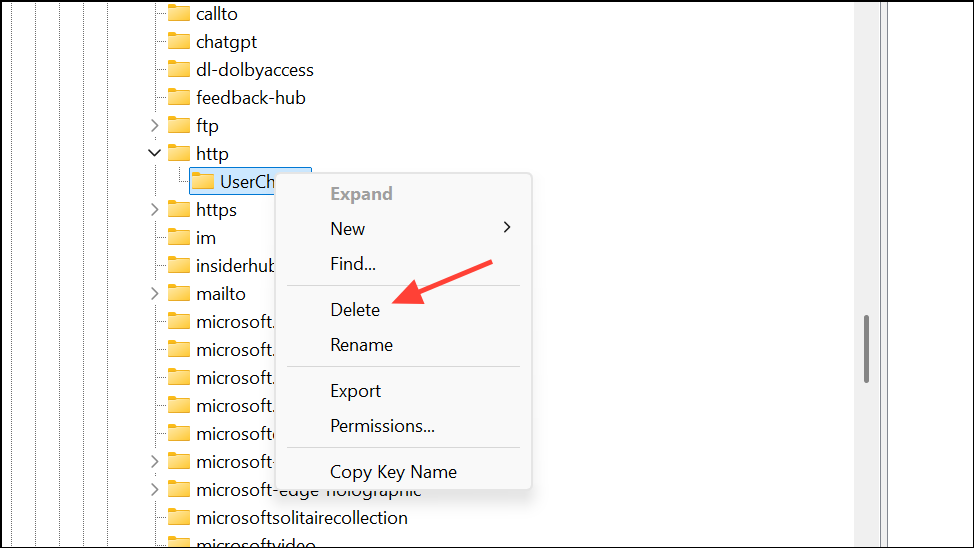Expand the https registry key
The width and height of the screenshot is (974, 548).
coord(154,210)
